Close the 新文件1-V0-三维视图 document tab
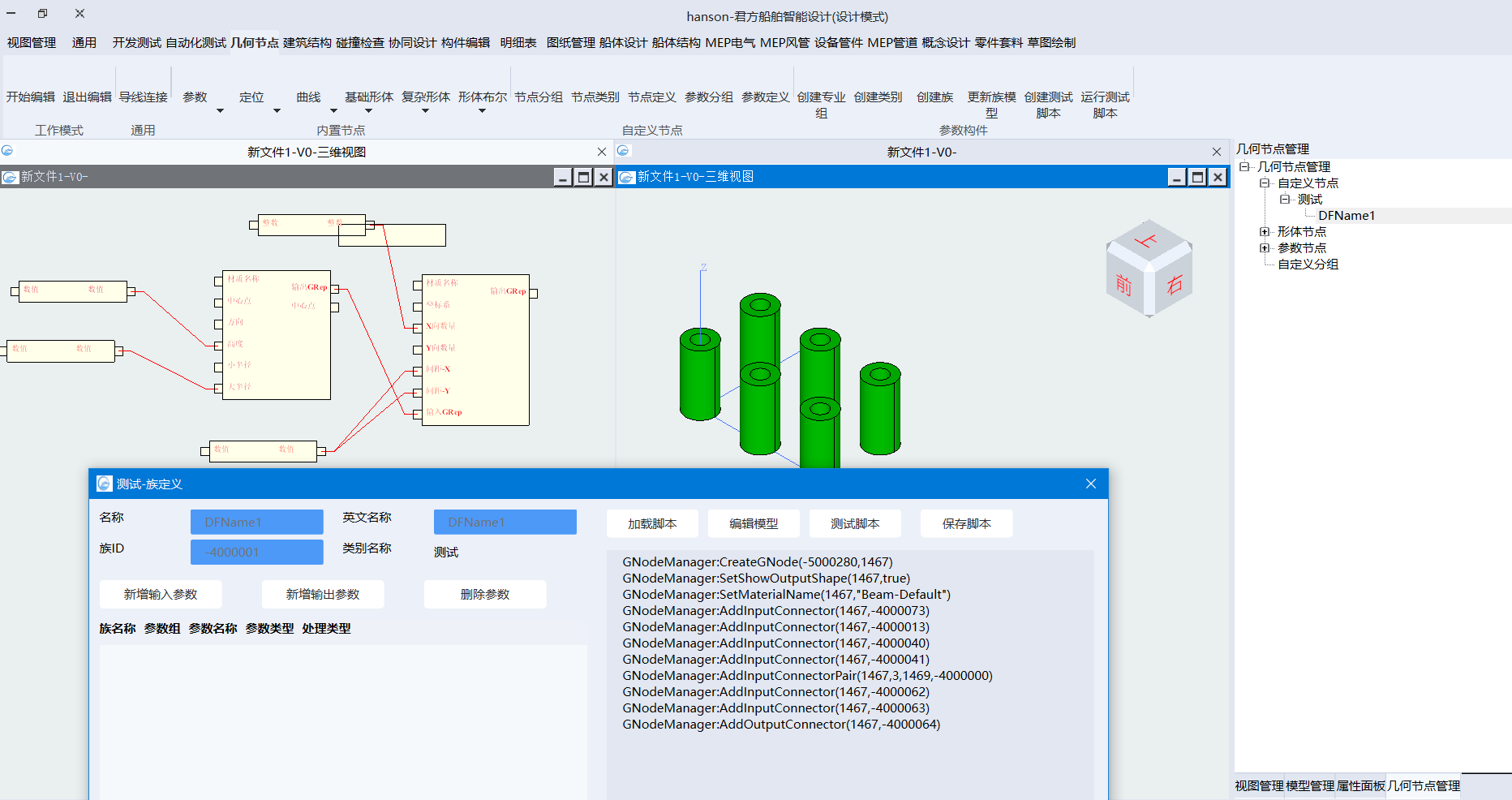The height and width of the screenshot is (800, 1512). 601,152
